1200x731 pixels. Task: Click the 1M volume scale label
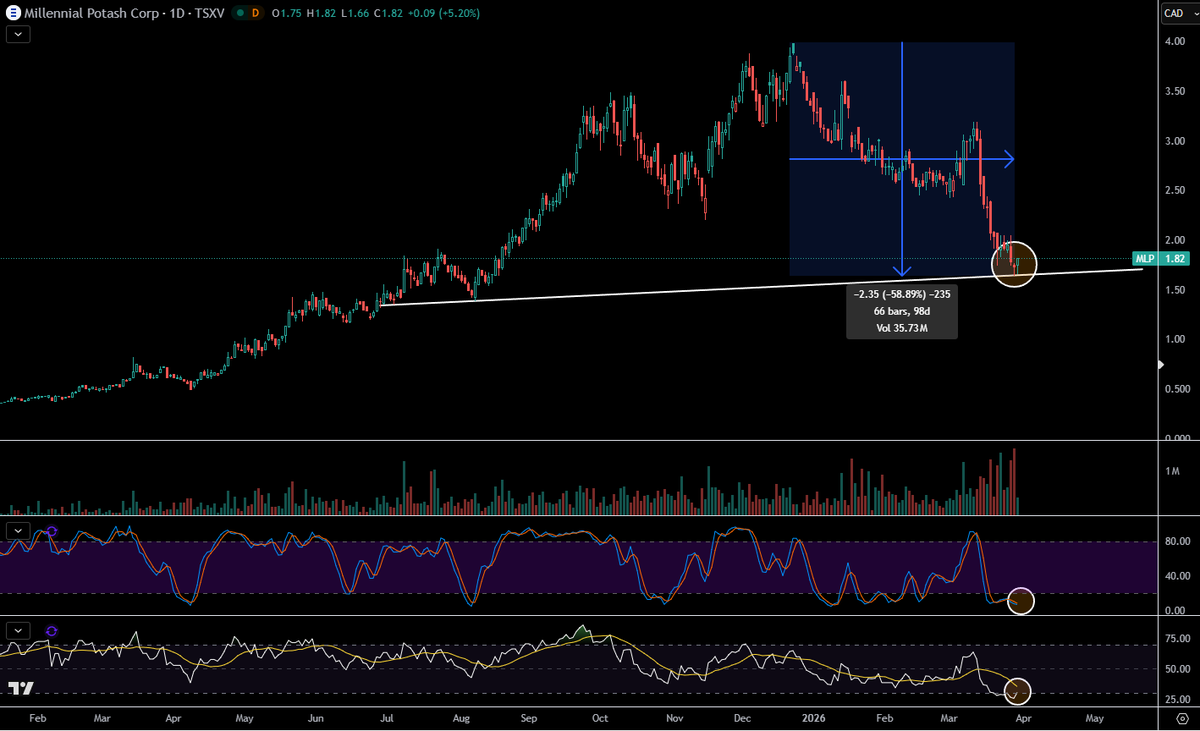1171,470
